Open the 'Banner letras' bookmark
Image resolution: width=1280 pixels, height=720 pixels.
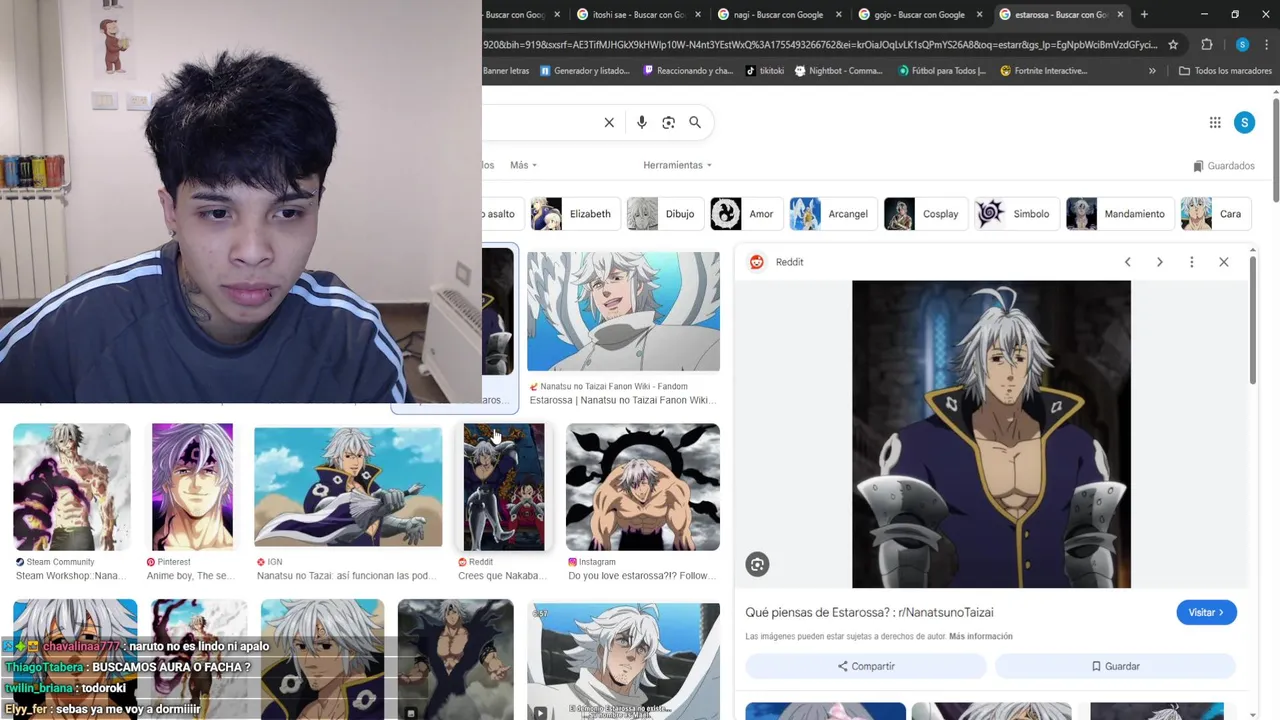point(506,71)
